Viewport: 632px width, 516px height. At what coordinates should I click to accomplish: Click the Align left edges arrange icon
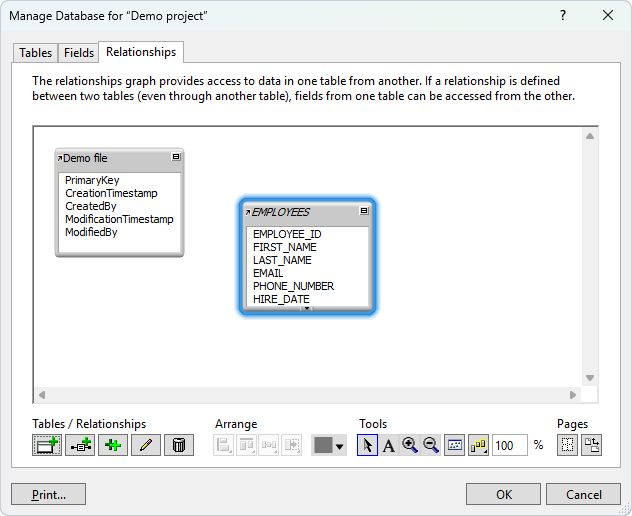coord(223,445)
